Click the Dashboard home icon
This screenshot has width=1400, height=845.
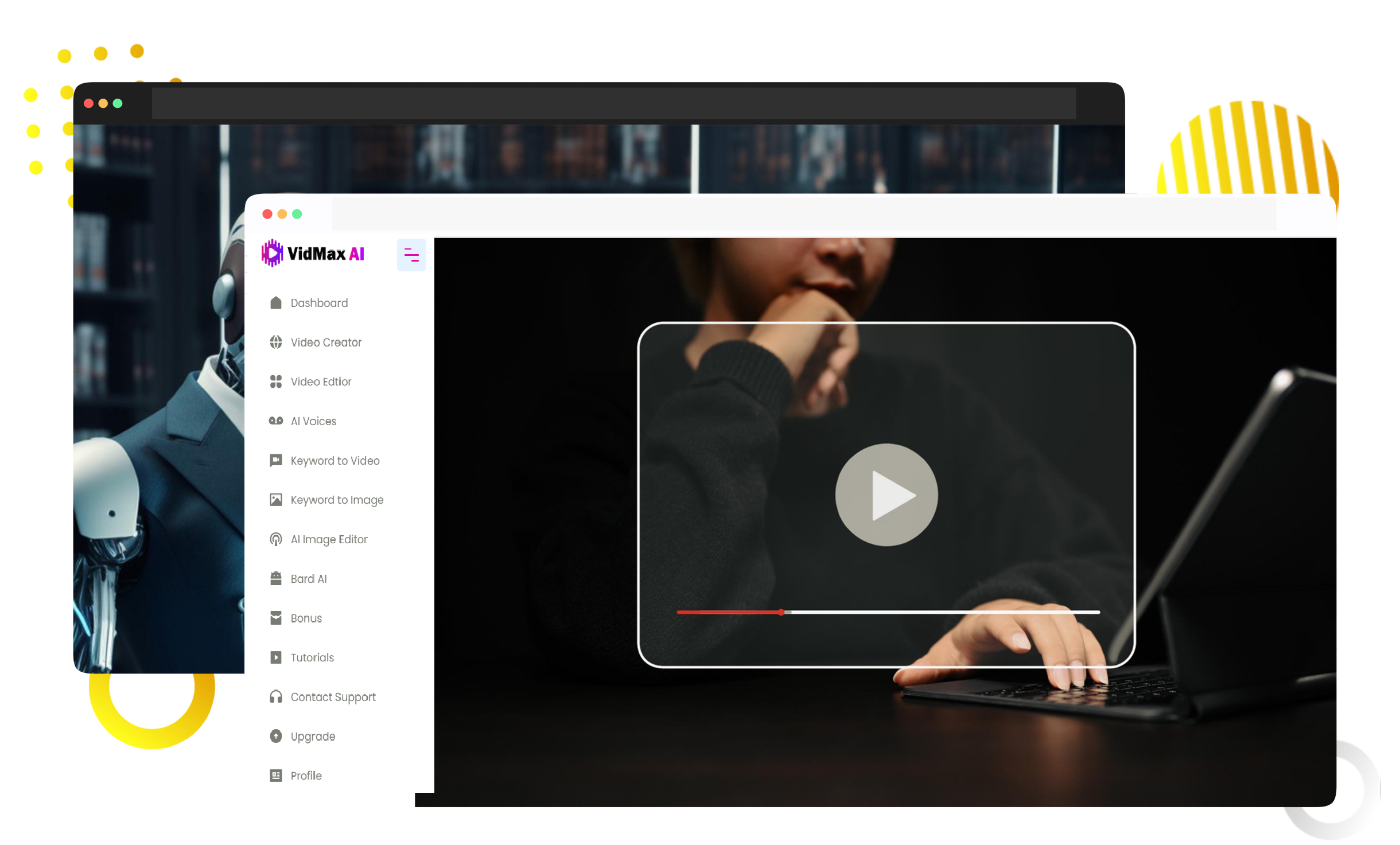tap(275, 303)
